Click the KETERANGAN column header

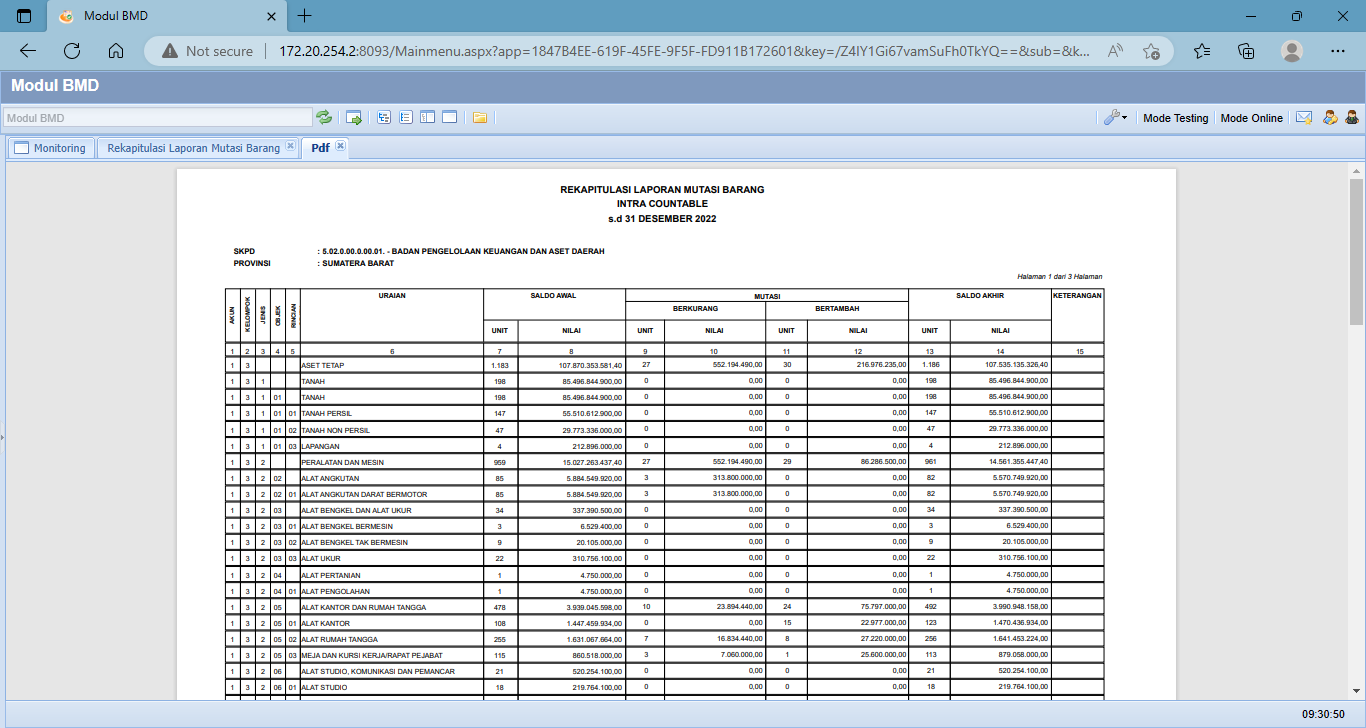click(x=1077, y=296)
